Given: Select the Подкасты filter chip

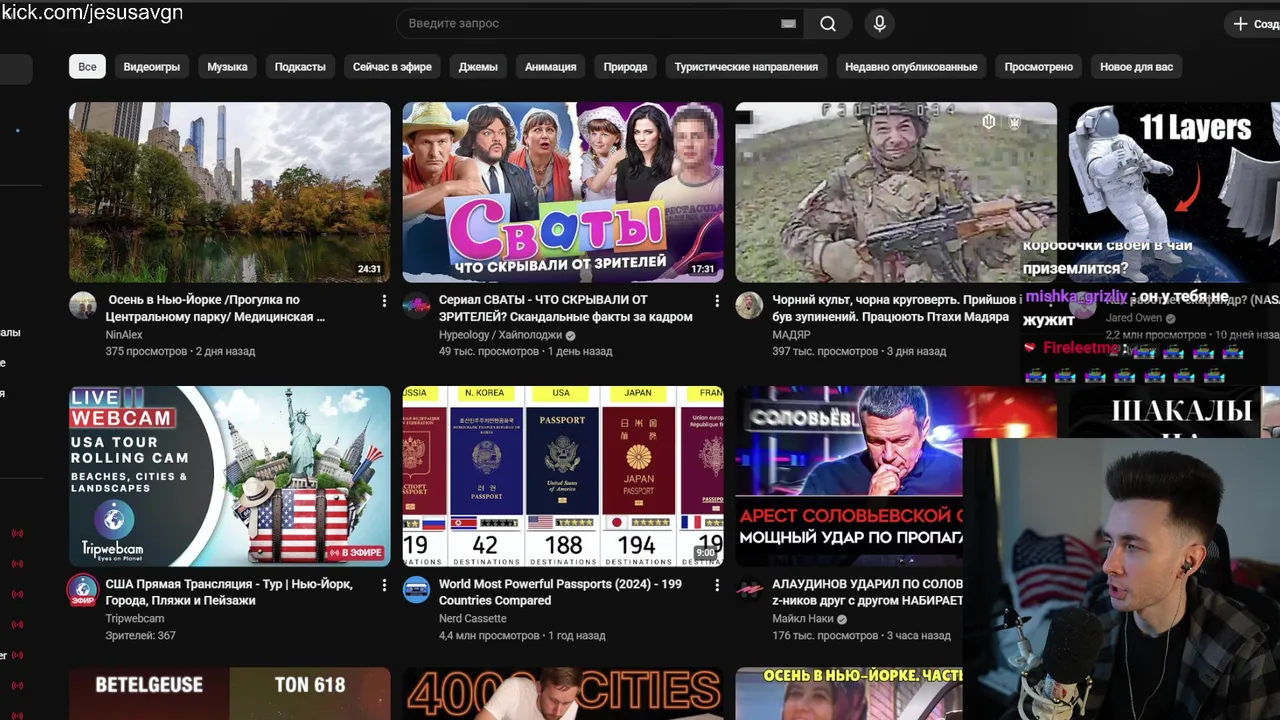Looking at the screenshot, I should point(300,67).
